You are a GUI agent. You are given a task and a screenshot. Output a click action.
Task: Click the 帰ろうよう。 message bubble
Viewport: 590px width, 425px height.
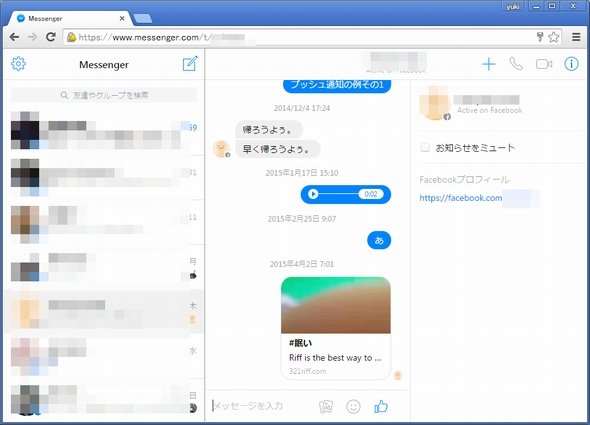click(269, 130)
